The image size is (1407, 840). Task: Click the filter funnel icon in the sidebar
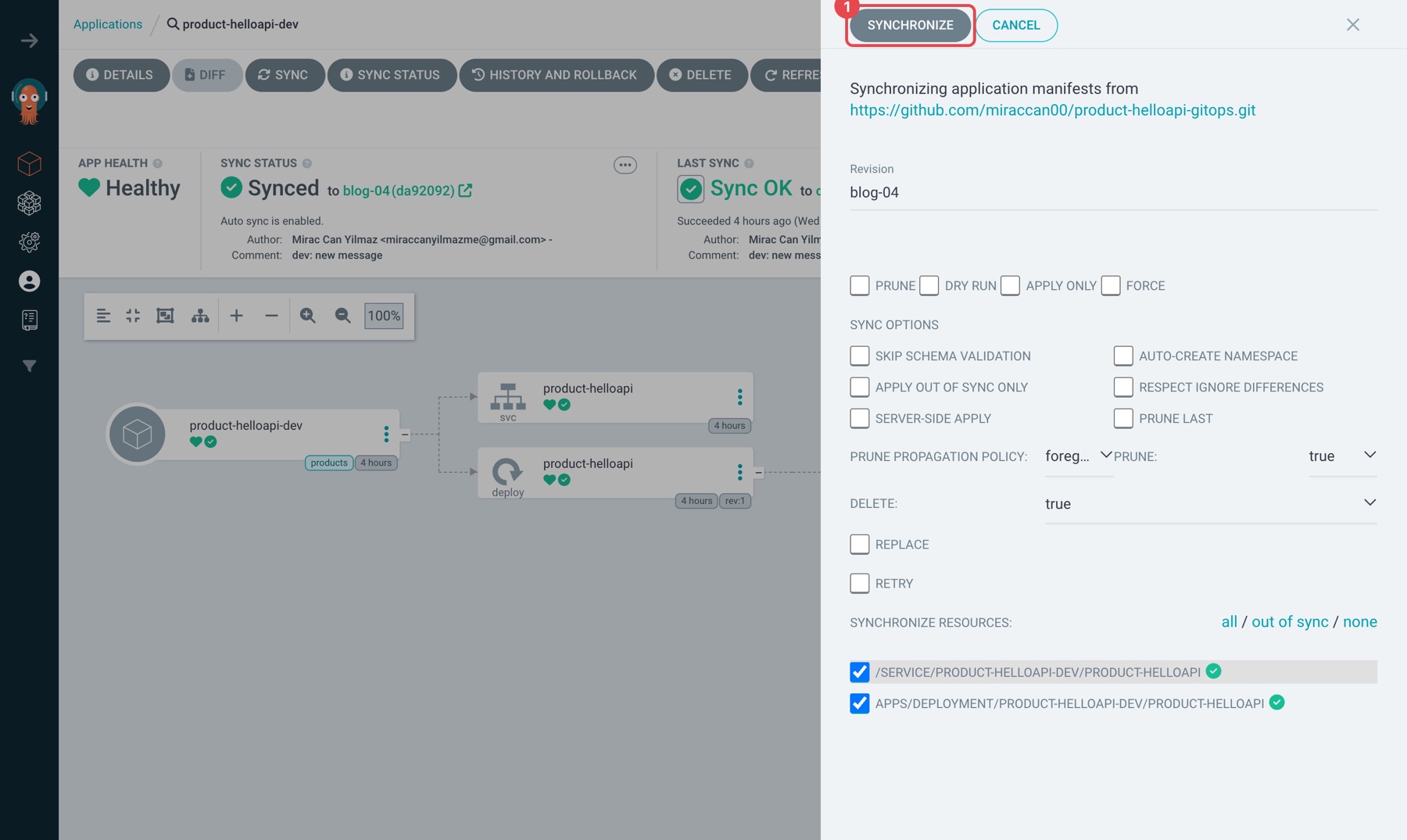(x=30, y=366)
